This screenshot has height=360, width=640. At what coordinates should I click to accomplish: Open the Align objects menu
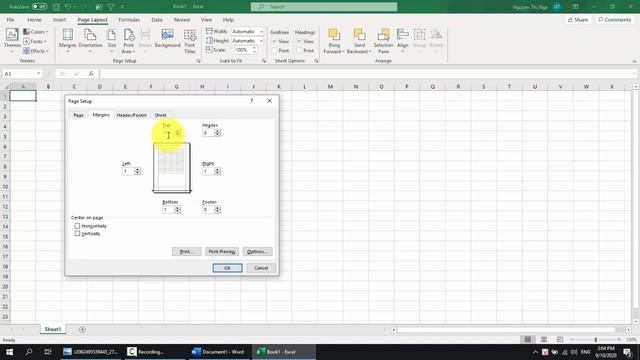[402, 40]
